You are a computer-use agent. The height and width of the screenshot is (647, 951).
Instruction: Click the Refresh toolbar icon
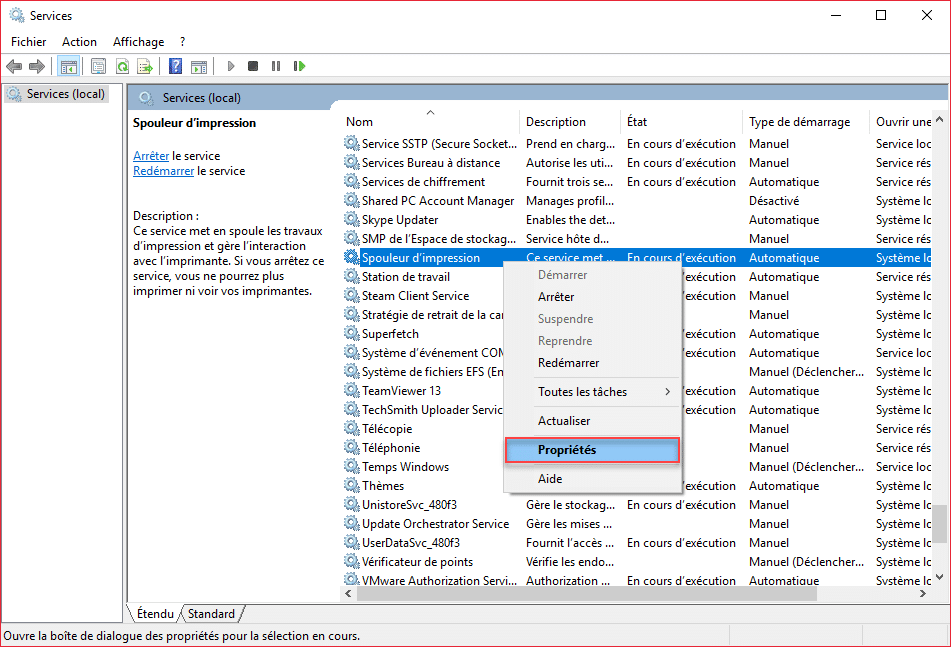(123, 66)
